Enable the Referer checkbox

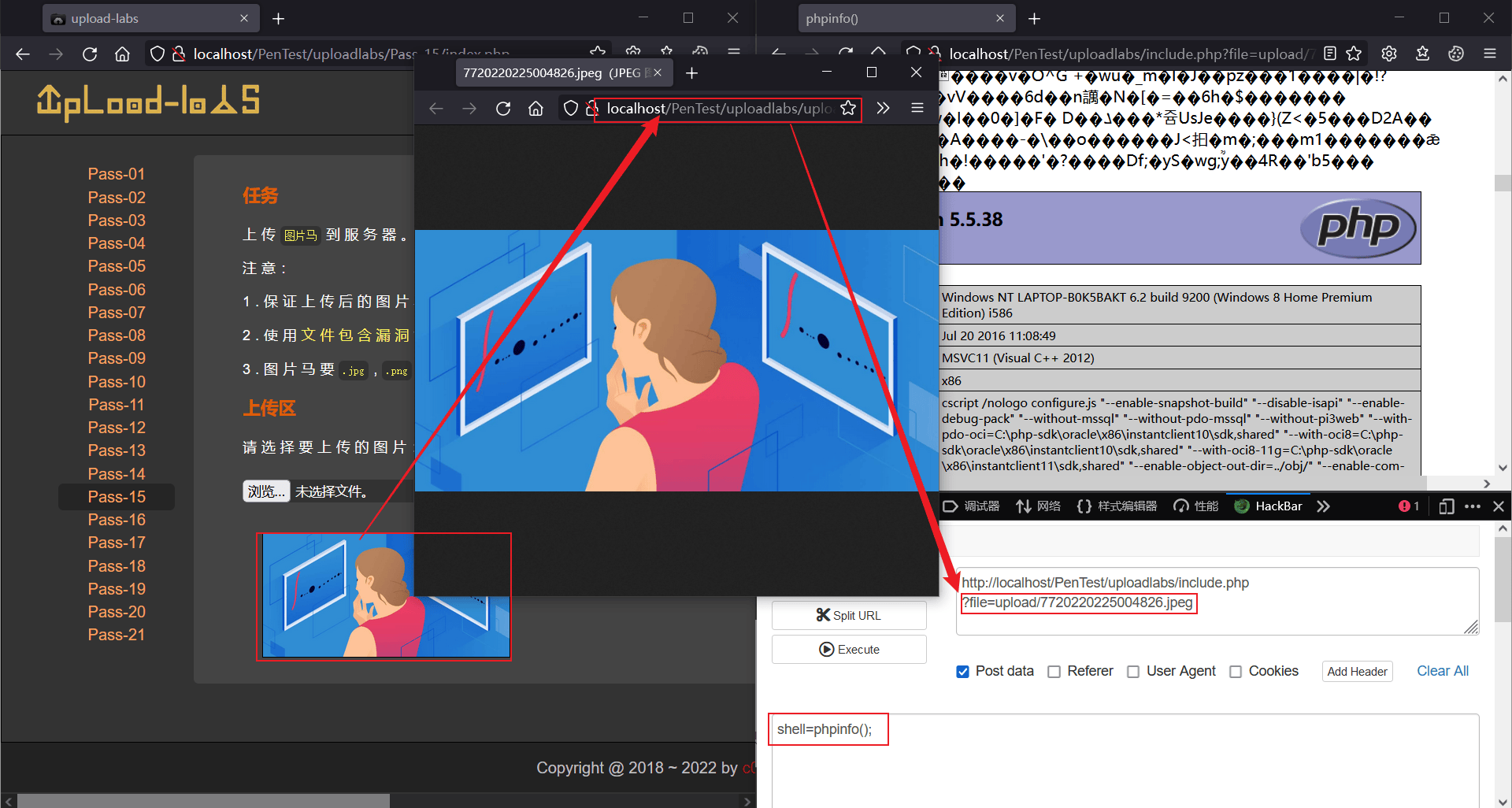[1054, 672]
